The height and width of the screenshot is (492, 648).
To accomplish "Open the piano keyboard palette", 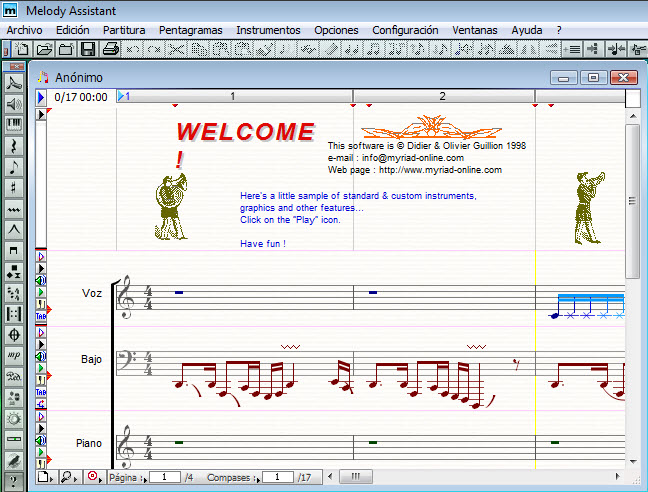I will click(14, 125).
